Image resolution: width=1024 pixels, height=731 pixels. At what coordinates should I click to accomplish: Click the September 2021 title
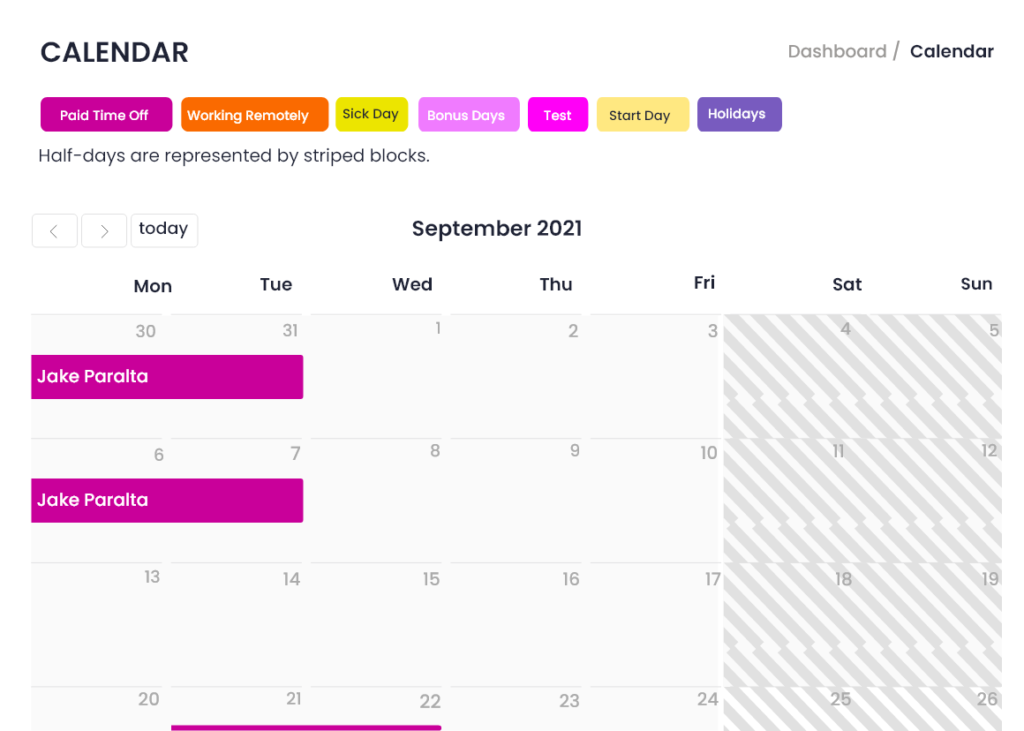click(x=497, y=228)
